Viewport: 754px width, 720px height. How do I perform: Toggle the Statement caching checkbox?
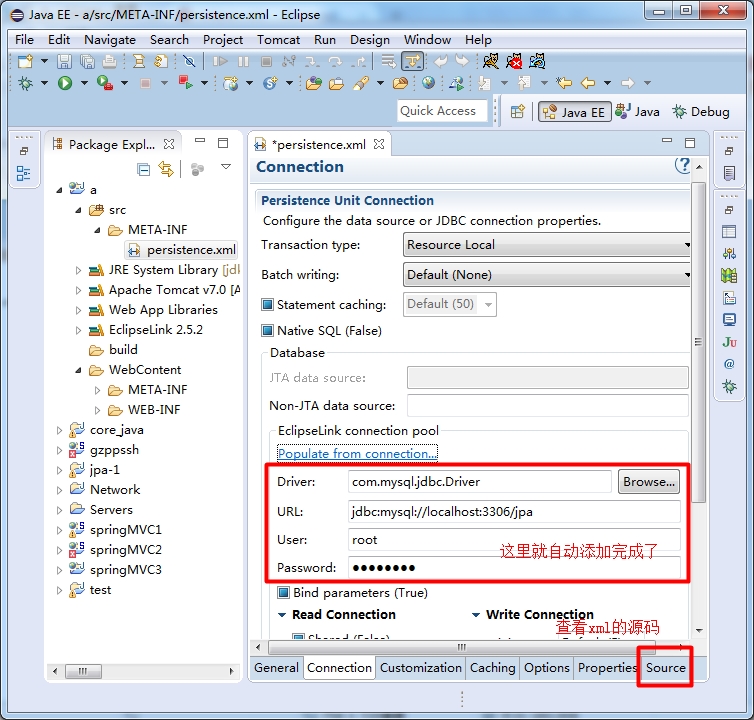tap(267, 304)
